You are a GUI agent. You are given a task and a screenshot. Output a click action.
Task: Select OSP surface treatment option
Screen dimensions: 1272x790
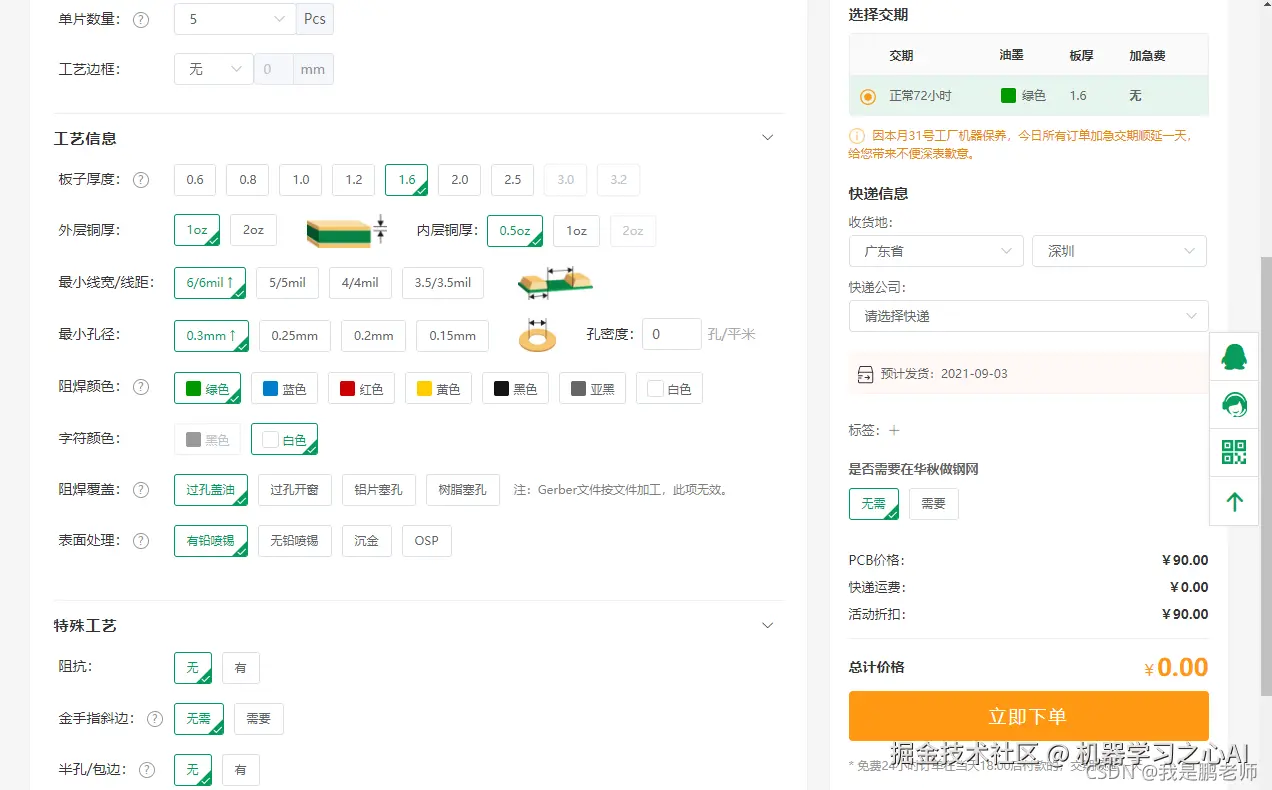click(x=426, y=540)
